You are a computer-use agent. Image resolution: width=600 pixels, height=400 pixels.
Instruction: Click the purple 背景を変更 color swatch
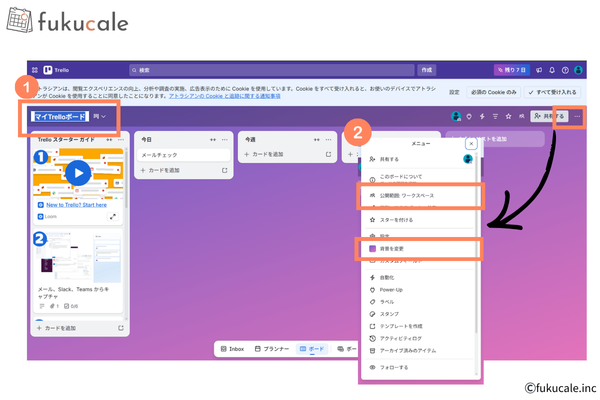373,249
